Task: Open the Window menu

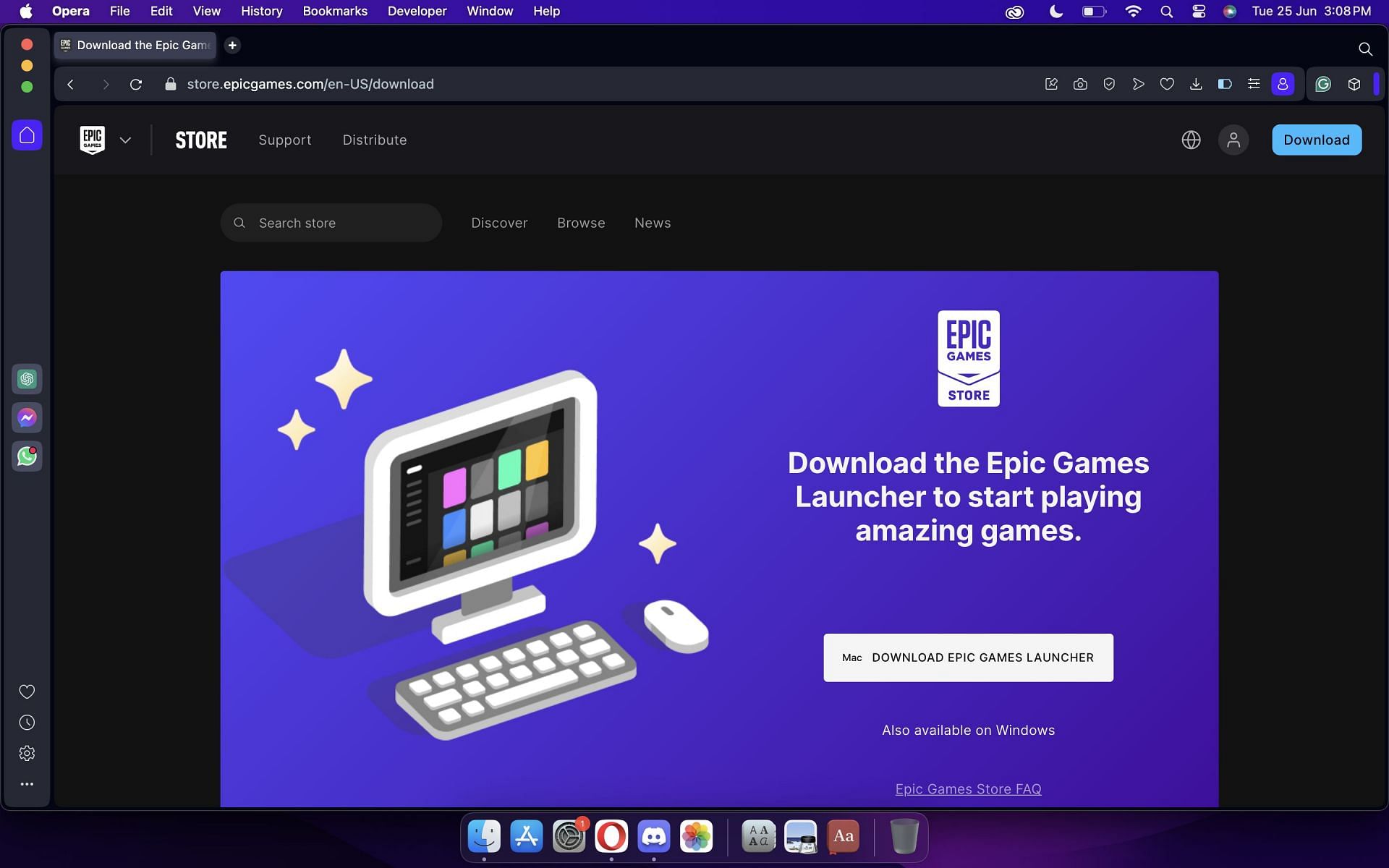Action: 490,11
